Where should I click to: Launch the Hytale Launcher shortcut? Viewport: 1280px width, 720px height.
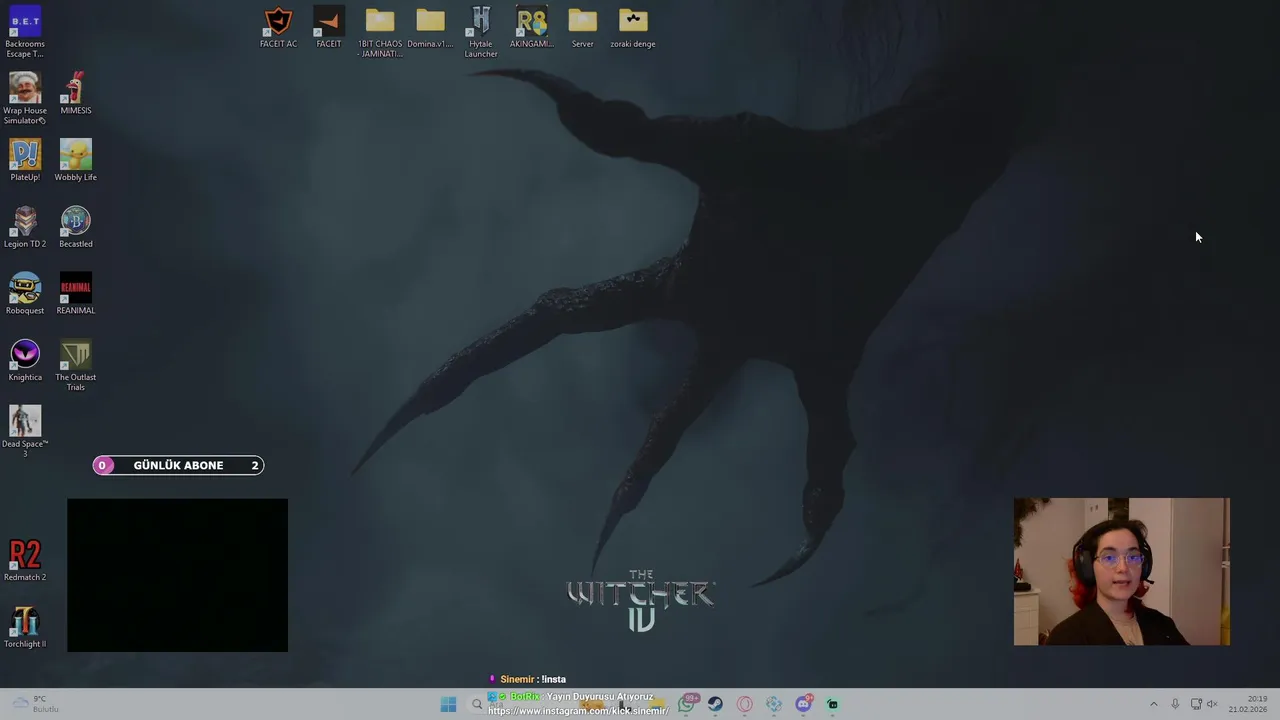tap(481, 32)
